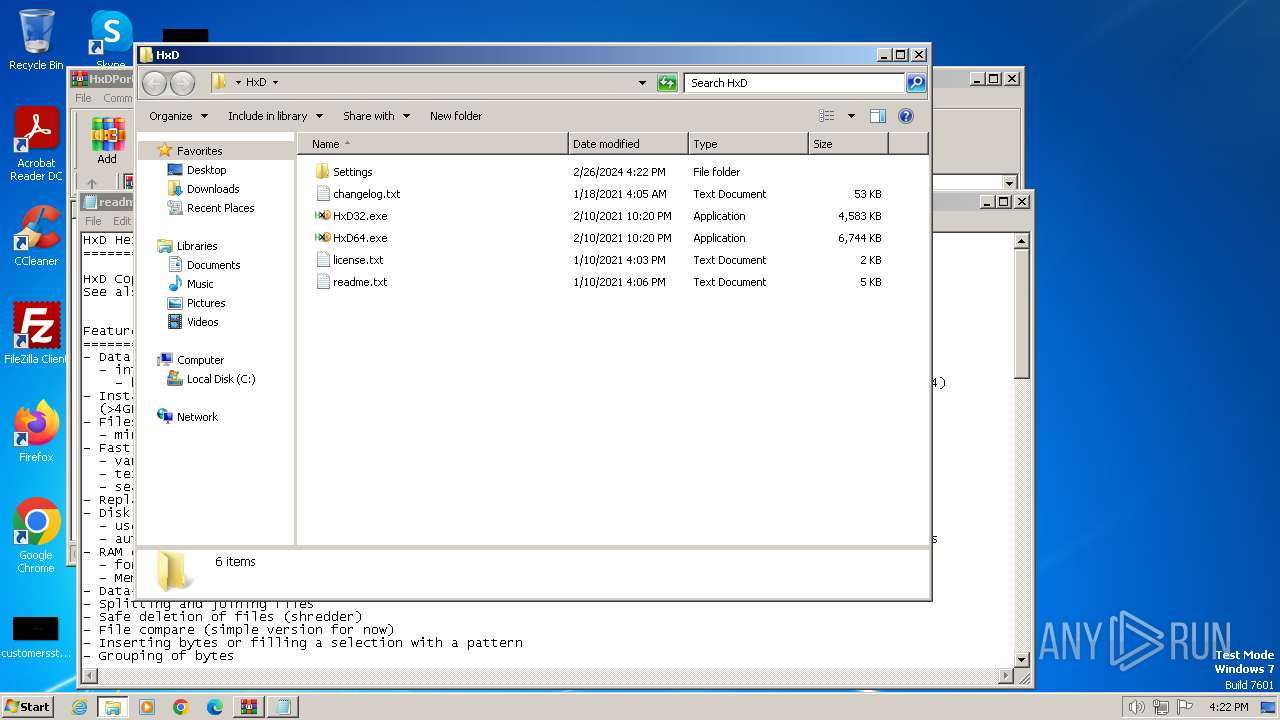Open the Share with dropdown
This screenshot has height=720, width=1280.
pyautogui.click(x=377, y=116)
